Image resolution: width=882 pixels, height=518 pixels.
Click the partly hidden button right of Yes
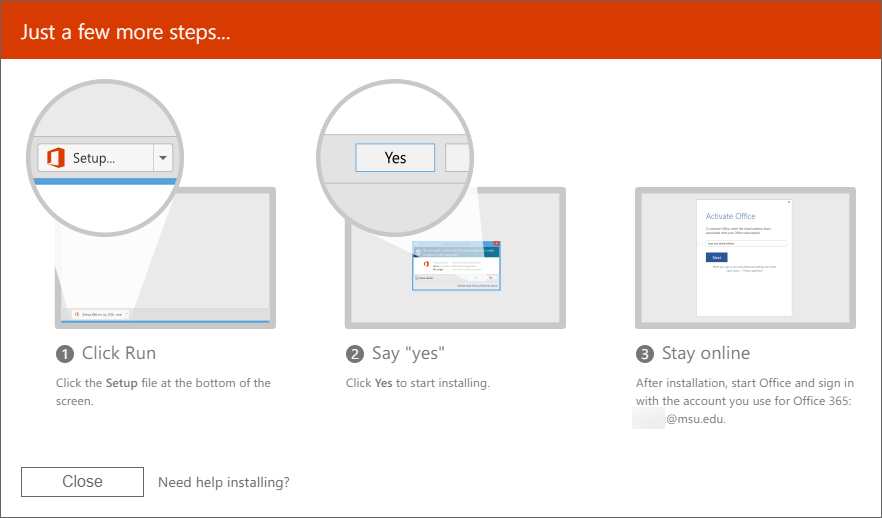[457, 157]
